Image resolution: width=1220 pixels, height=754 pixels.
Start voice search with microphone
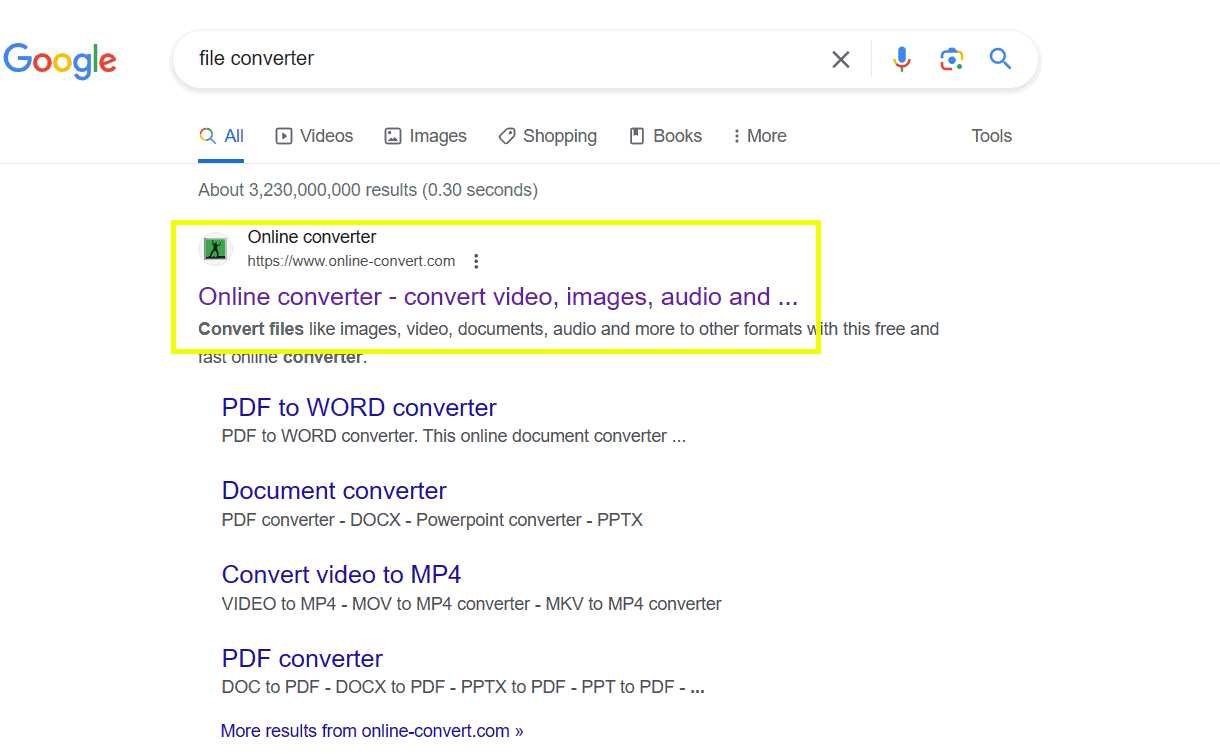pyautogui.click(x=902, y=60)
